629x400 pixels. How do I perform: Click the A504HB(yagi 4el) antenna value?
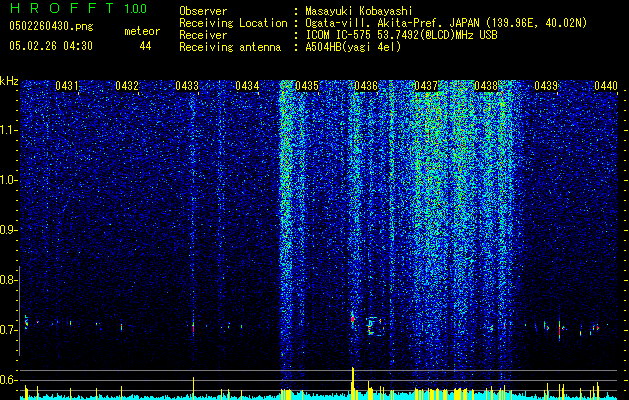[353, 47]
